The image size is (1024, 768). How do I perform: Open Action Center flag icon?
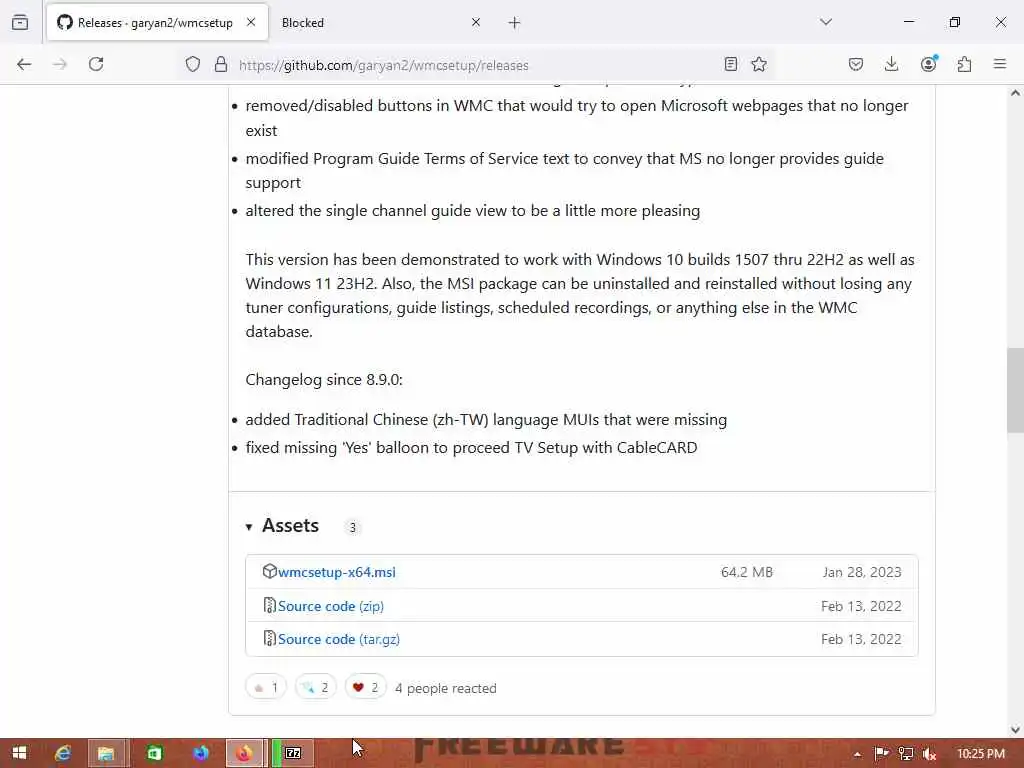click(881, 754)
